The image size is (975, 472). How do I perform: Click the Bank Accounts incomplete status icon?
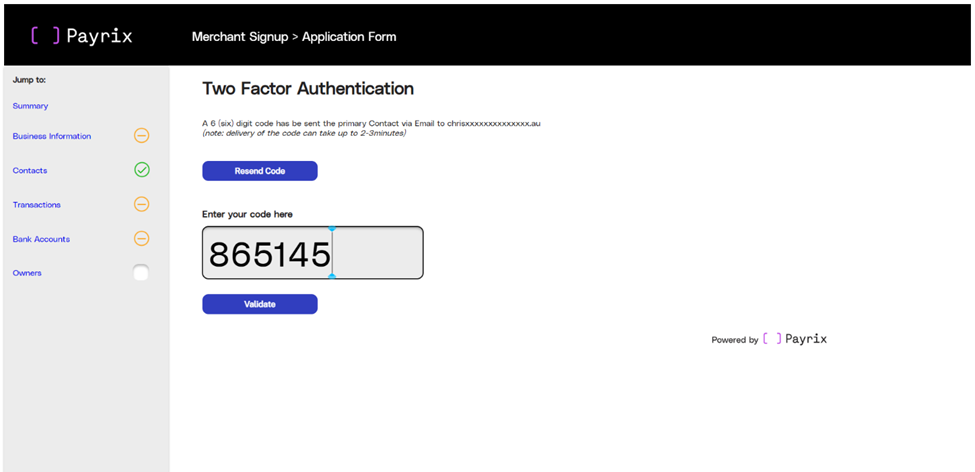pyautogui.click(x=142, y=238)
